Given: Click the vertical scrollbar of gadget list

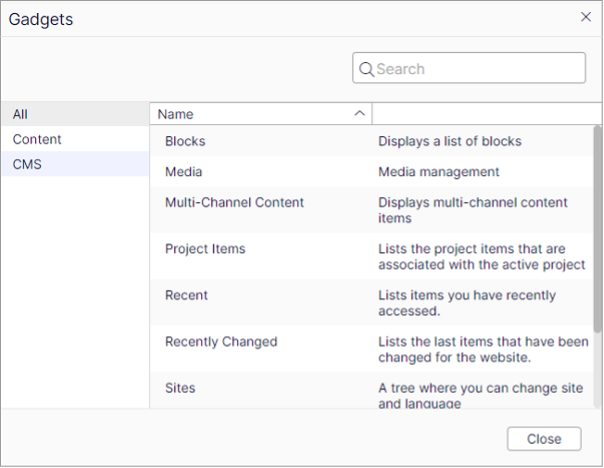Looking at the screenshot, I should pyautogui.click(x=597, y=230).
